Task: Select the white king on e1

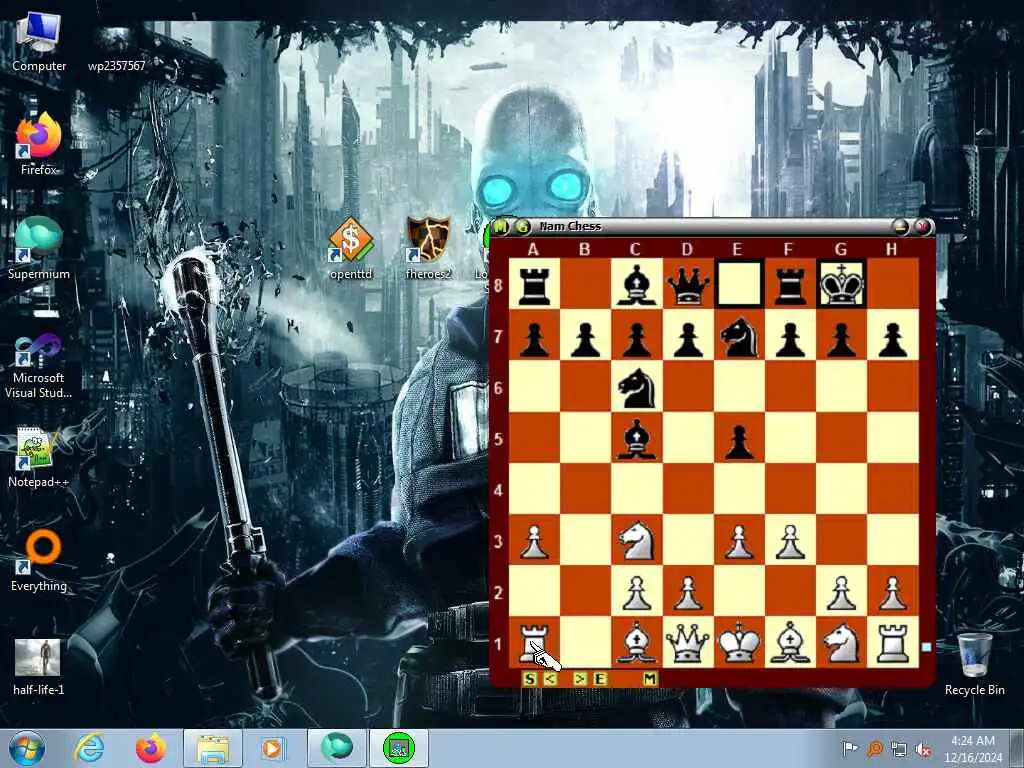Action: point(739,643)
